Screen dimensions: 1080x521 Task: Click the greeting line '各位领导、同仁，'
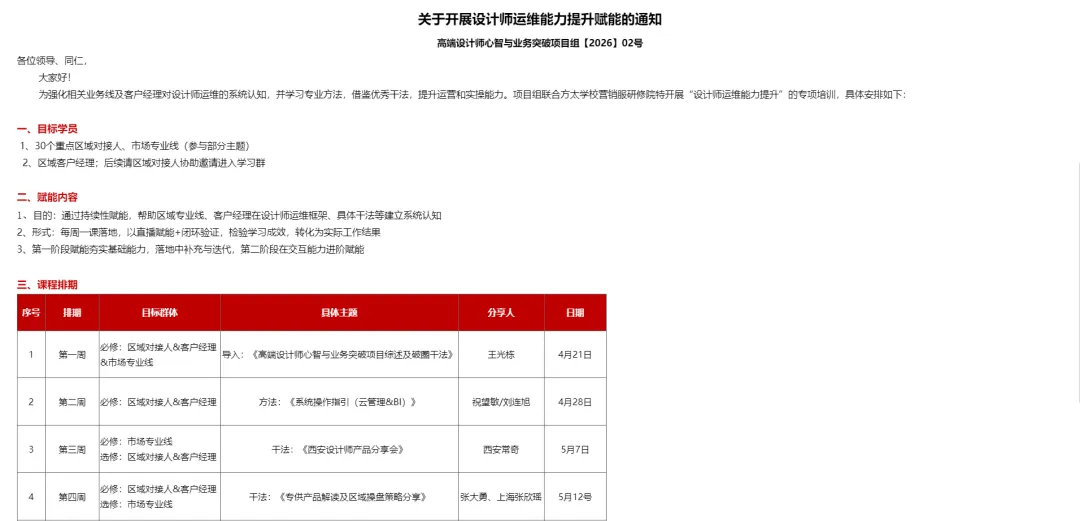52,61
